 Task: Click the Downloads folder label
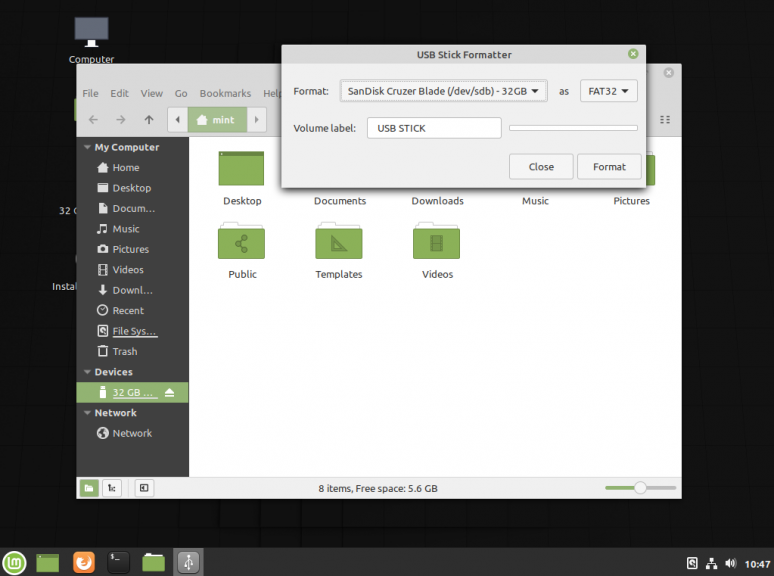(x=437, y=201)
